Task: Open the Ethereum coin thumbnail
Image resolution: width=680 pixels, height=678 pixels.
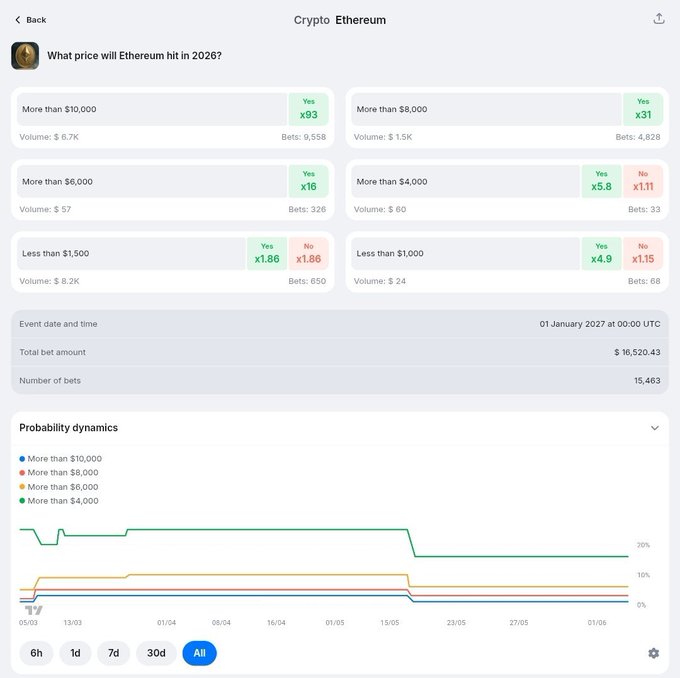Action: pyautogui.click(x=25, y=56)
